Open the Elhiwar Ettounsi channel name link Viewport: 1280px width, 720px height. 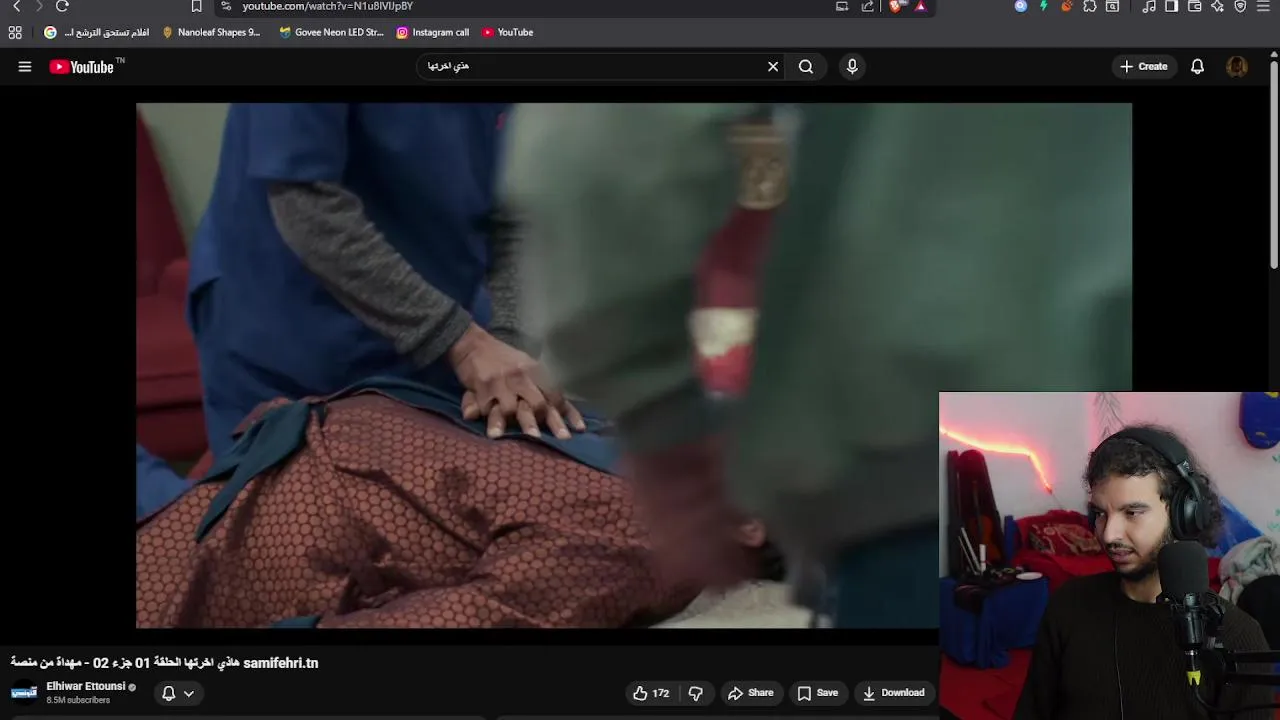pyautogui.click(x=86, y=686)
